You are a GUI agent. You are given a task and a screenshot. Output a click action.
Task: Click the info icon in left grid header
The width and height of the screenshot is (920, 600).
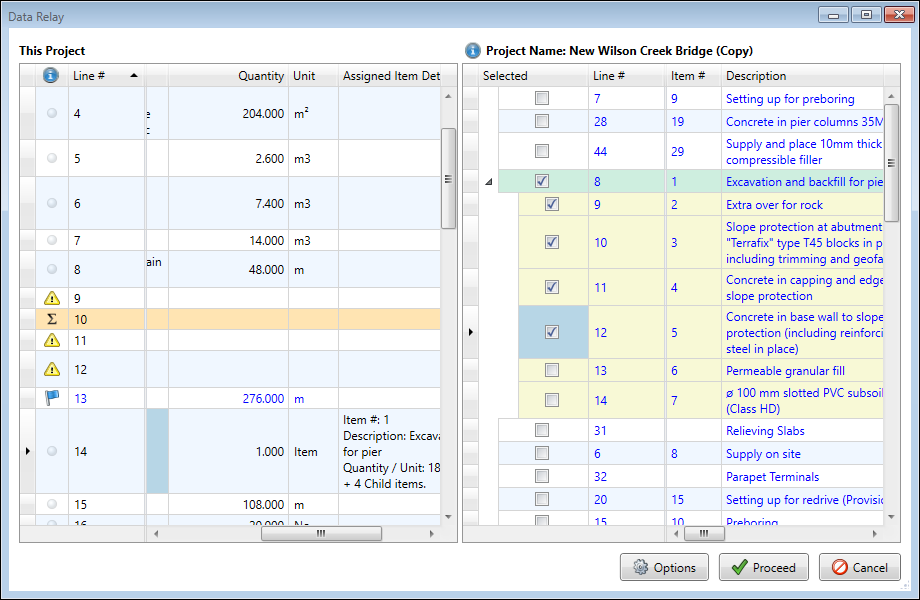coord(52,76)
